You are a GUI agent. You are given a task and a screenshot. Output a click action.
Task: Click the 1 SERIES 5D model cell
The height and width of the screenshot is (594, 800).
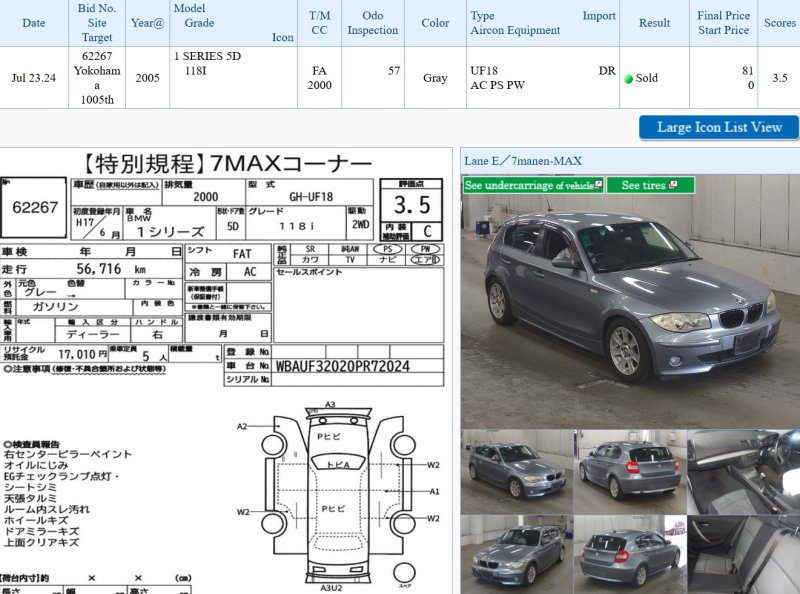point(207,57)
